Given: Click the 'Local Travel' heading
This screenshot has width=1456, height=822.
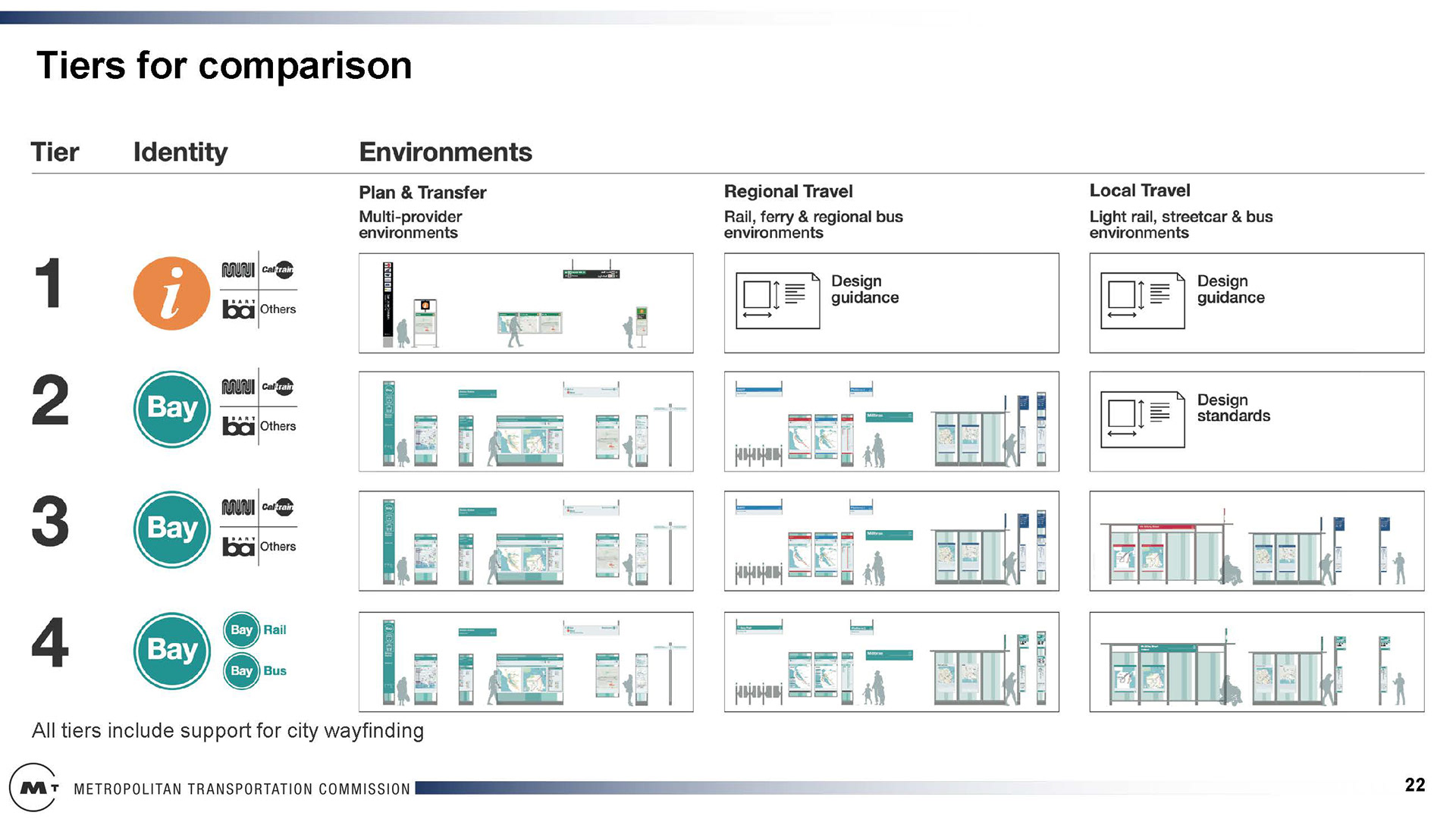Looking at the screenshot, I should coord(1140,191).
